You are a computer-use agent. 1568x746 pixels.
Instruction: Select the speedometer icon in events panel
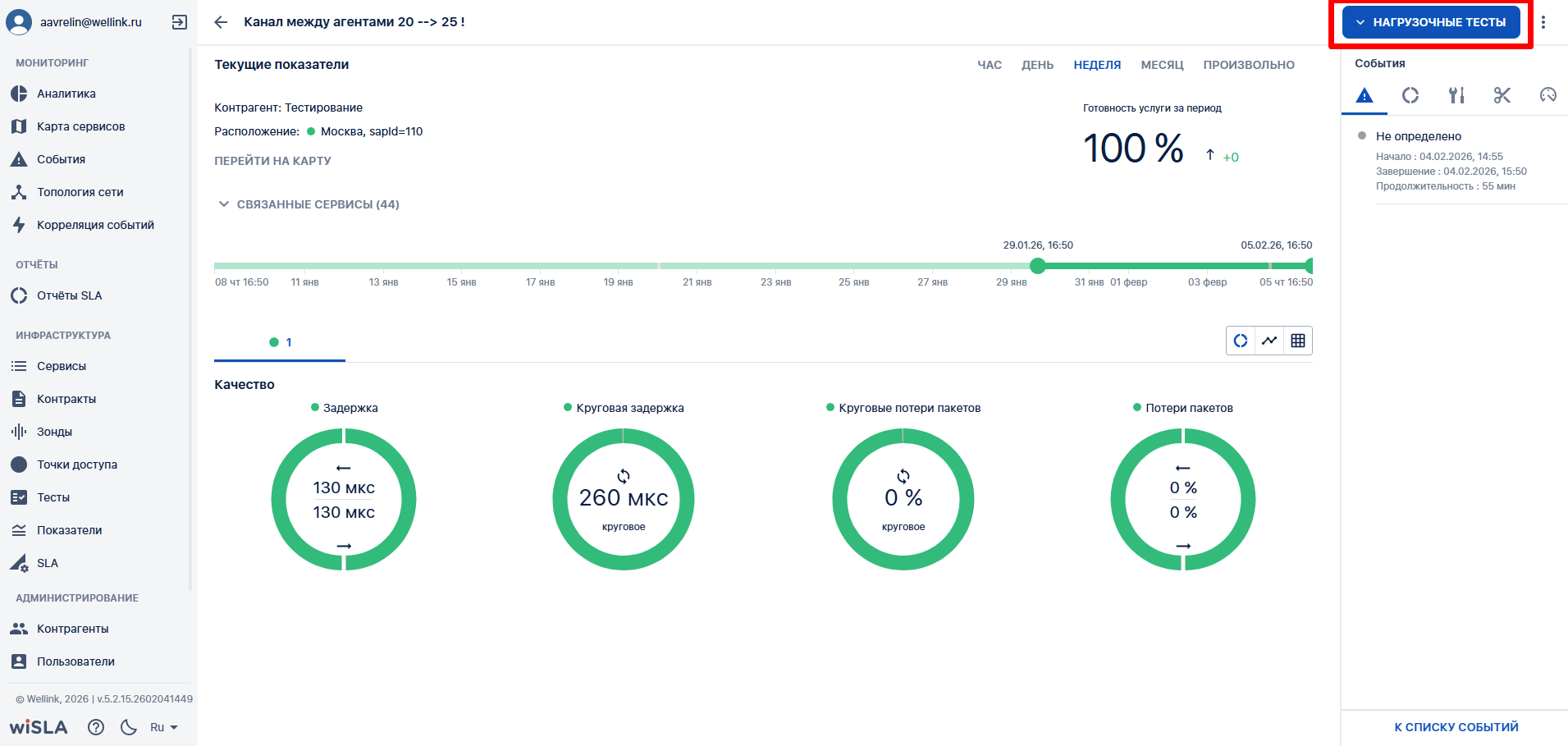point(1547,95)
